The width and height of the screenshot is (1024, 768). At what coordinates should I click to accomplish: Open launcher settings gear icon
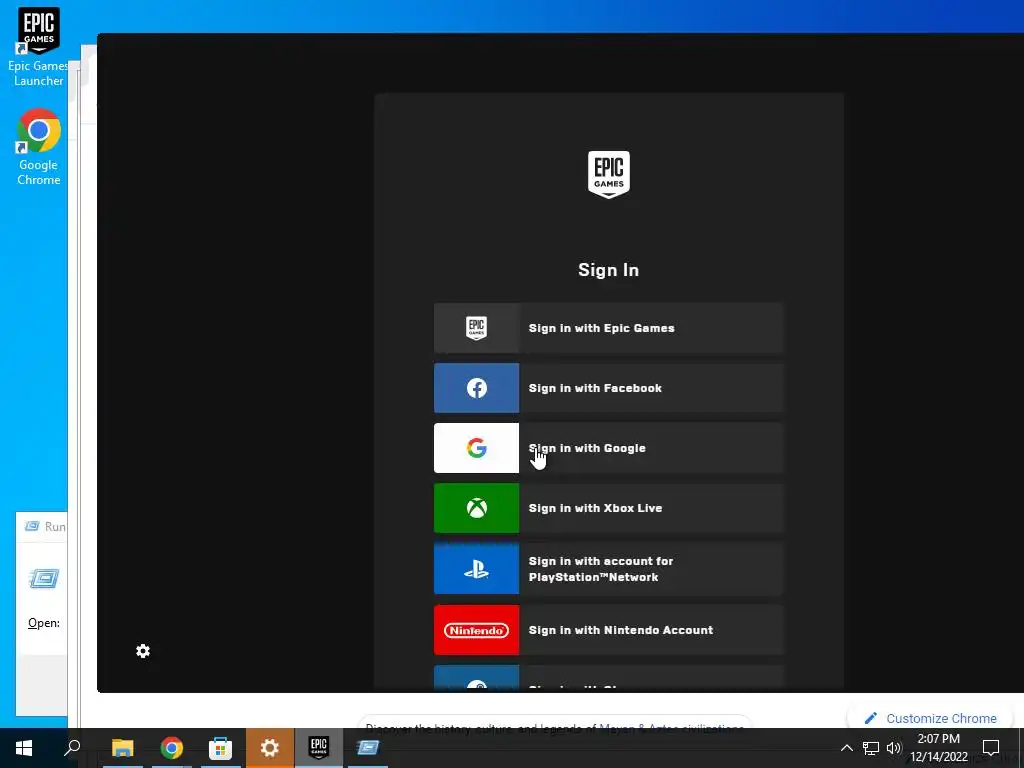(143, 651)
